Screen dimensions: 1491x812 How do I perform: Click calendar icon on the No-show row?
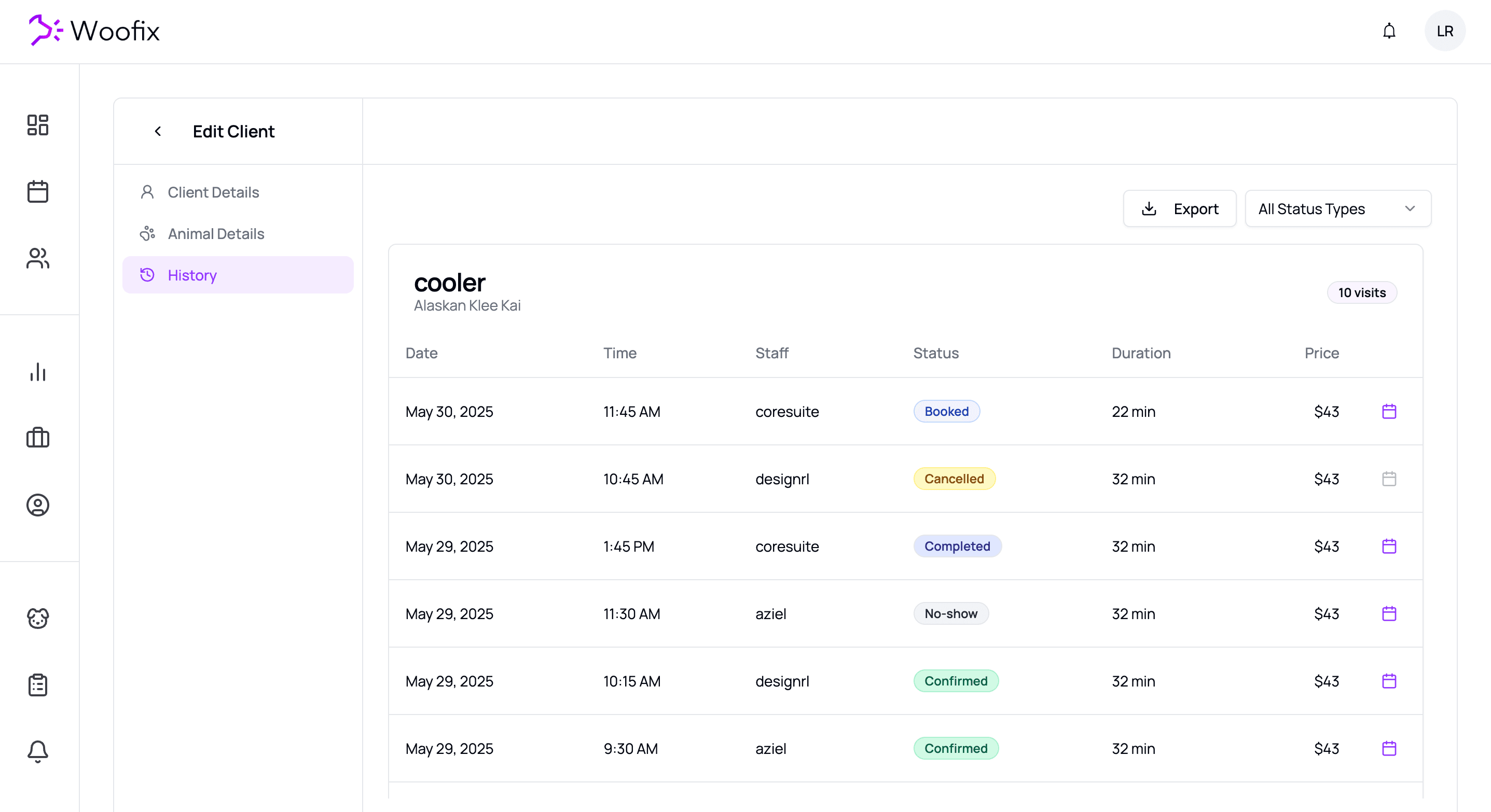(1389, 613)
